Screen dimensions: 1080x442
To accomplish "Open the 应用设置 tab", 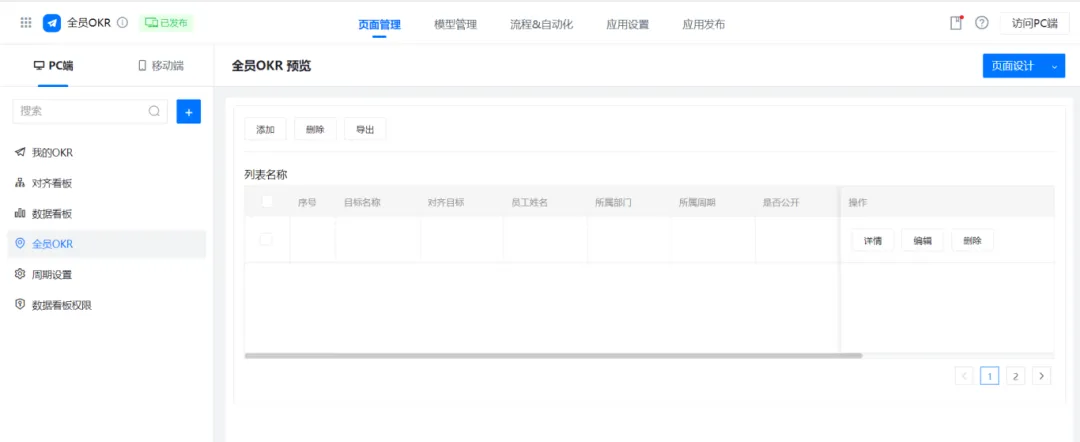I will tap(627, 25).
